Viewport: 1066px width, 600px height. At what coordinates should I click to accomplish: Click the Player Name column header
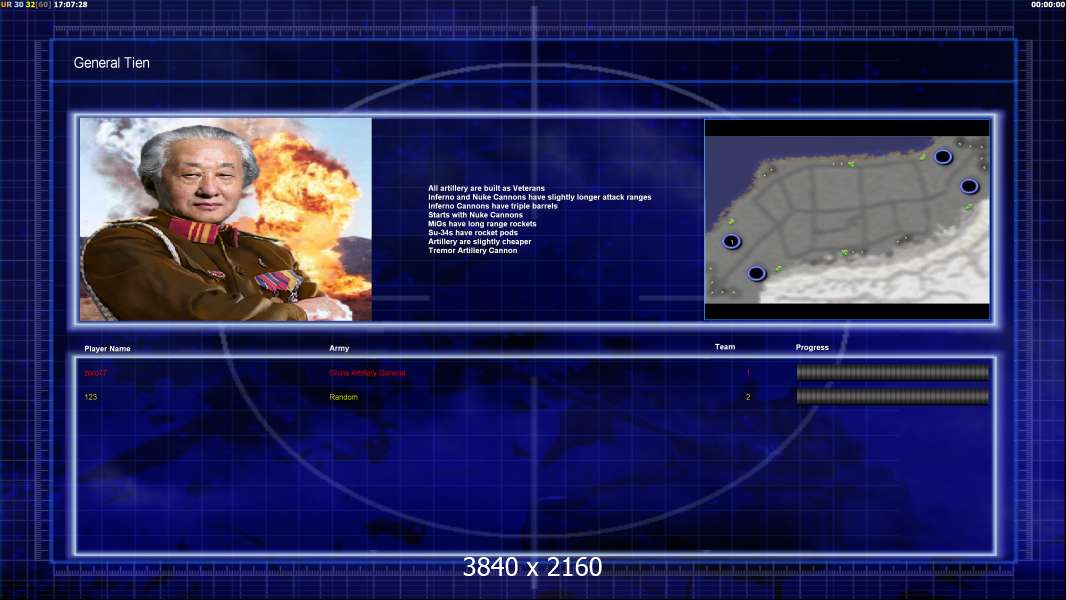point(107,349)
